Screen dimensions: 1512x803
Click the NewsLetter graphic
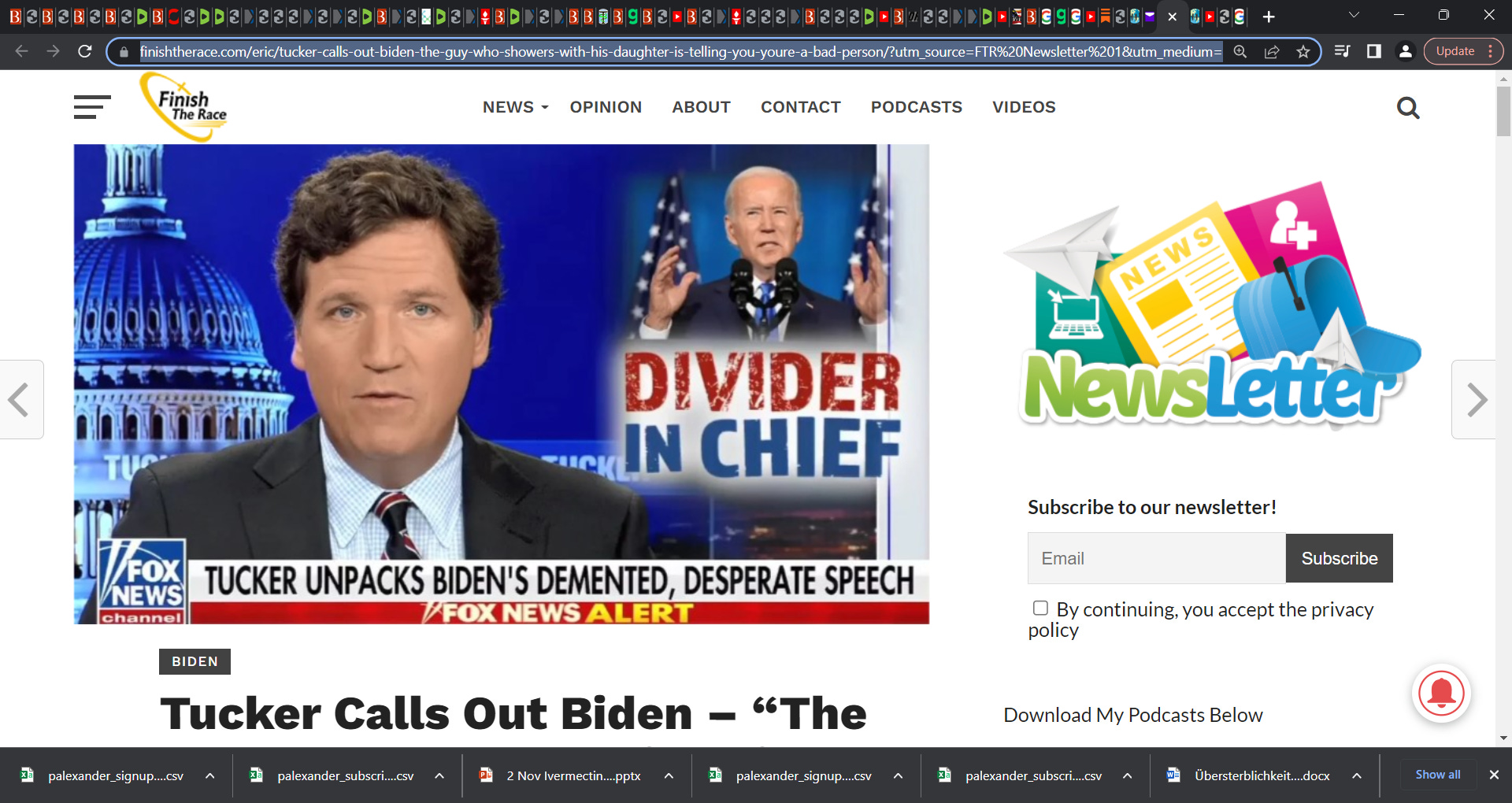click(1211, 305)
